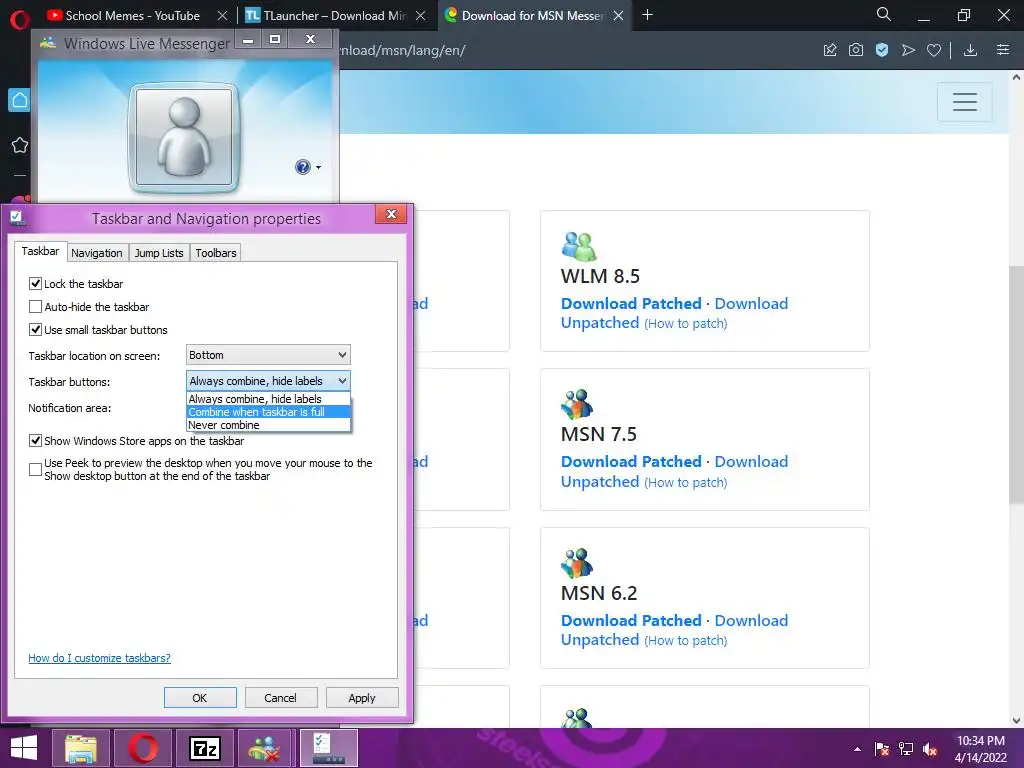1024x768 pixels.
Task: Click MSN 6.2 Download Patched link
Action: tap(631, 620)
